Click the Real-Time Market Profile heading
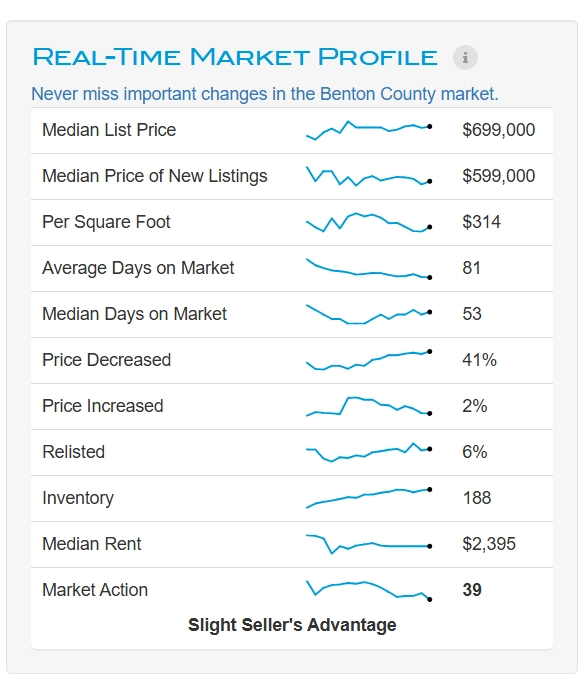The height and width of the screenshot is (693, 583). [x=235, y=57]
